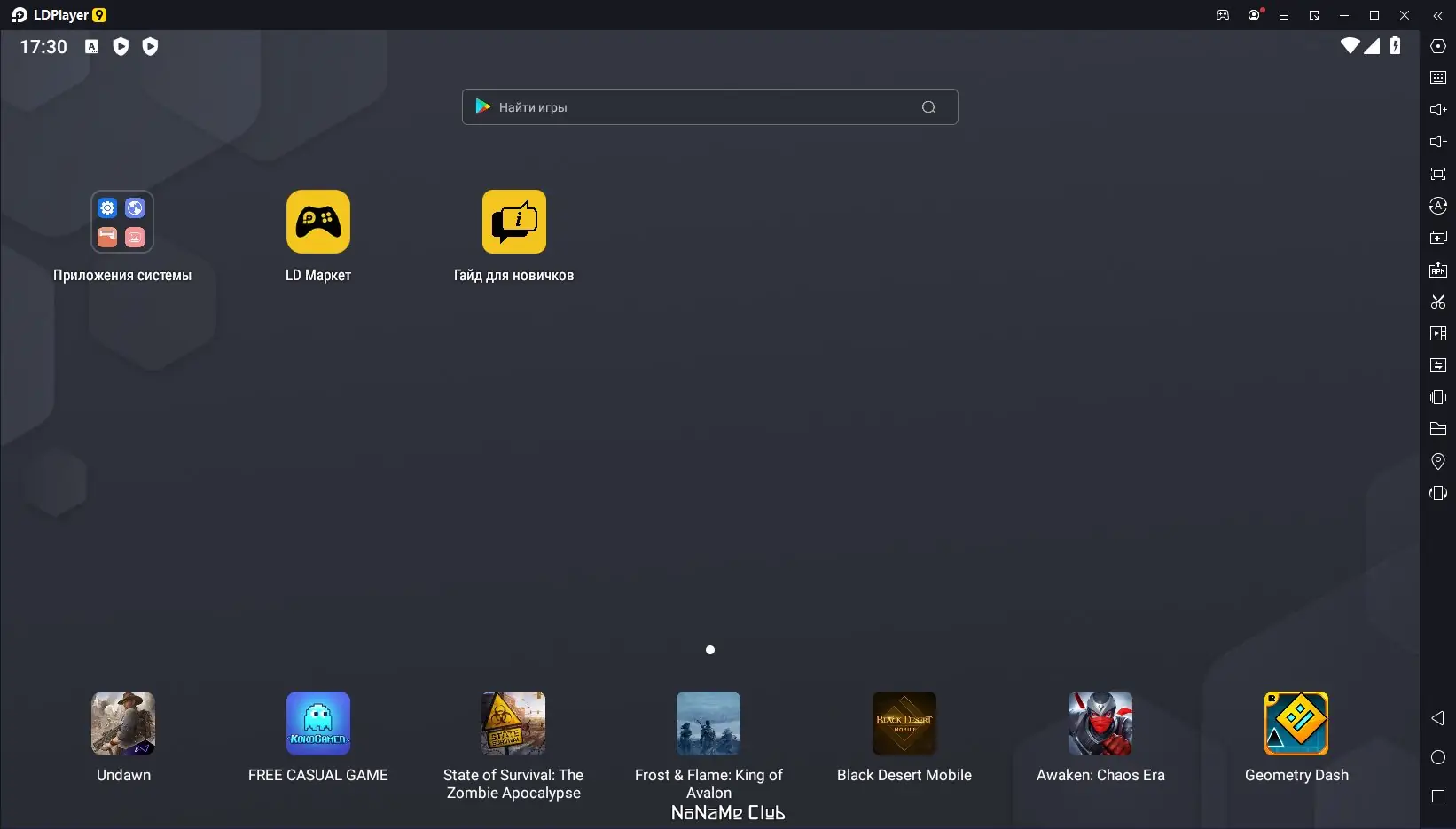Click Android home circle button
The image size is (1456, 829).
1438,757
